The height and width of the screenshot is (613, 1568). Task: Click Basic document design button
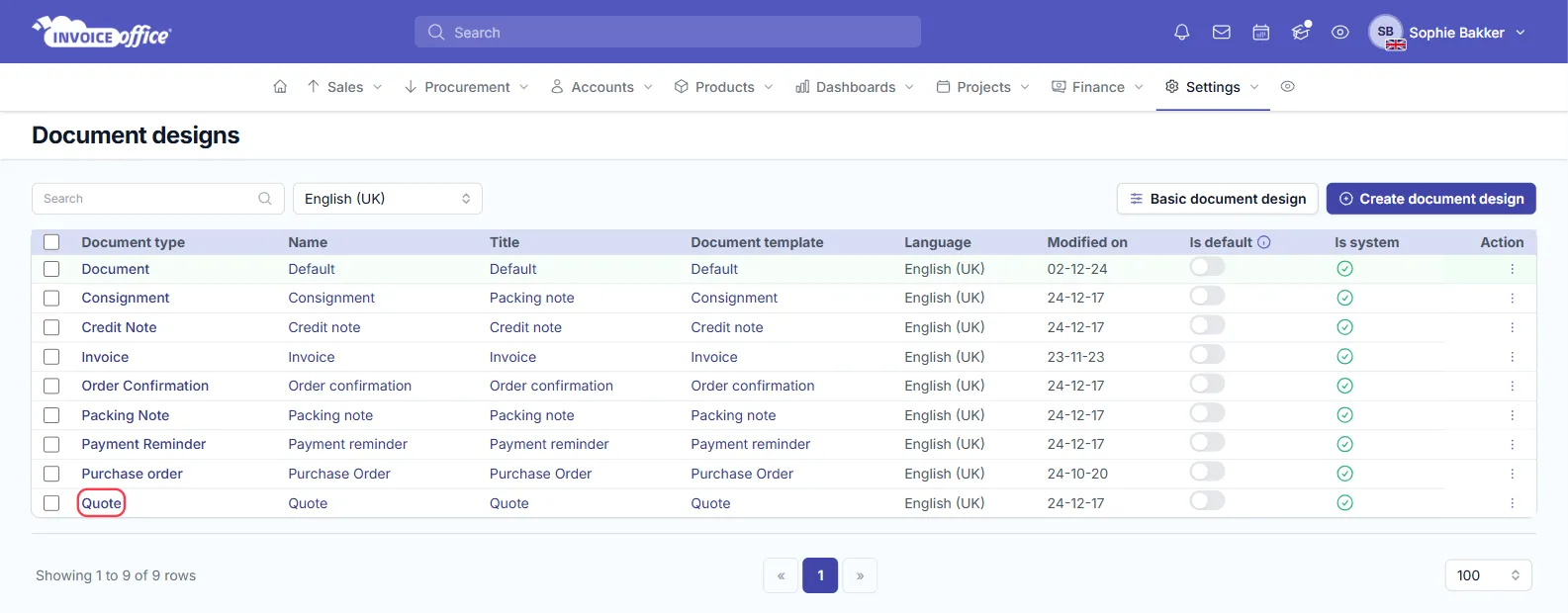click(1217, 199)
